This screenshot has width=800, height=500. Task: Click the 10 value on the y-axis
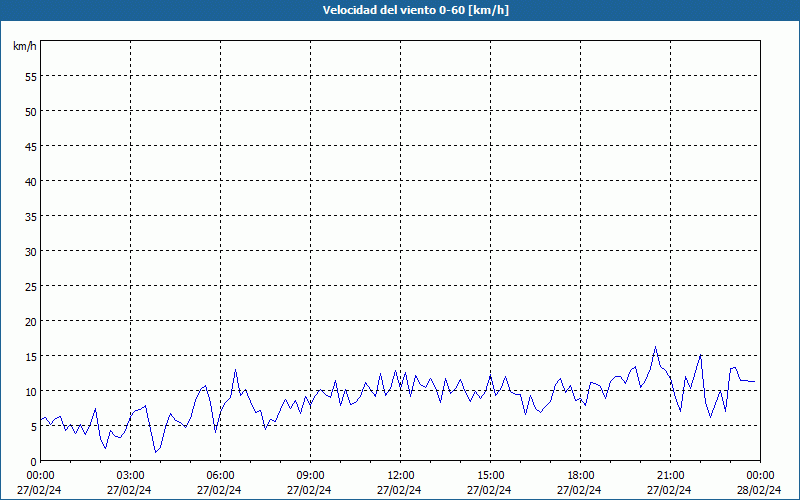pyautogui.click(x=30, y=391)
